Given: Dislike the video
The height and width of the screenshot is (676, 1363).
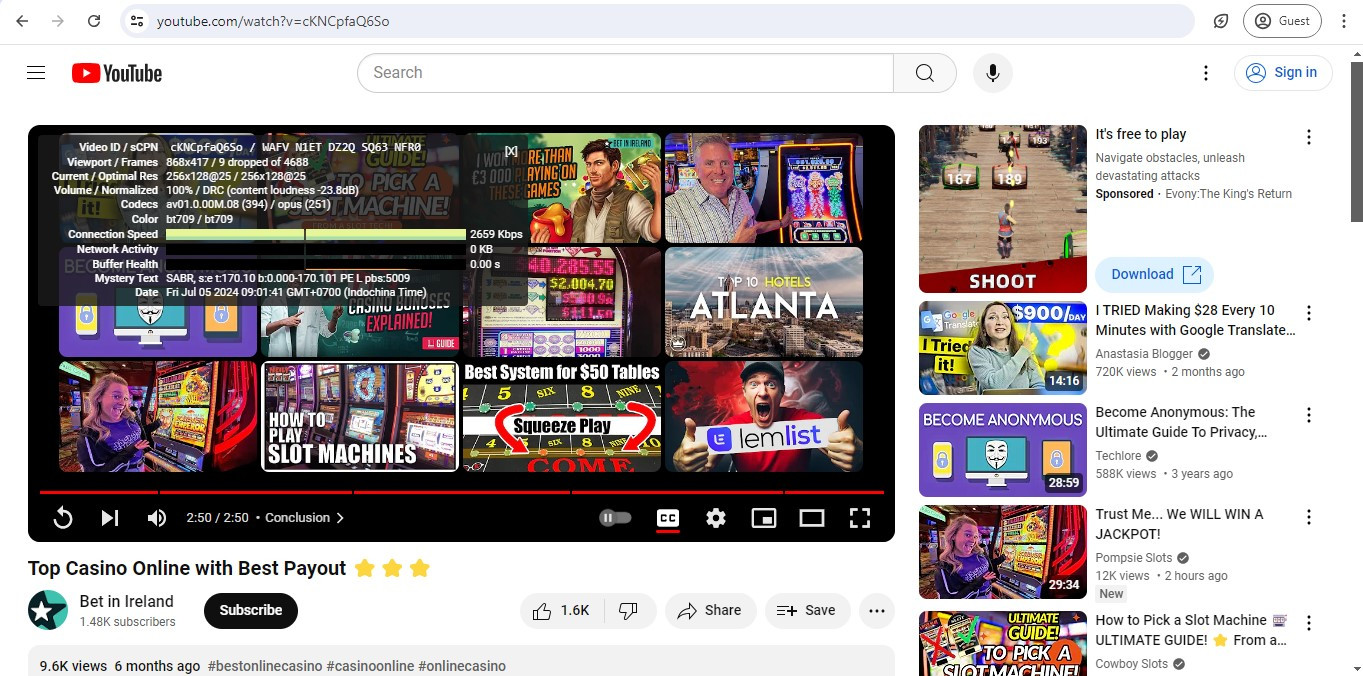Looking at the screenshot, I should coord(629,611).
